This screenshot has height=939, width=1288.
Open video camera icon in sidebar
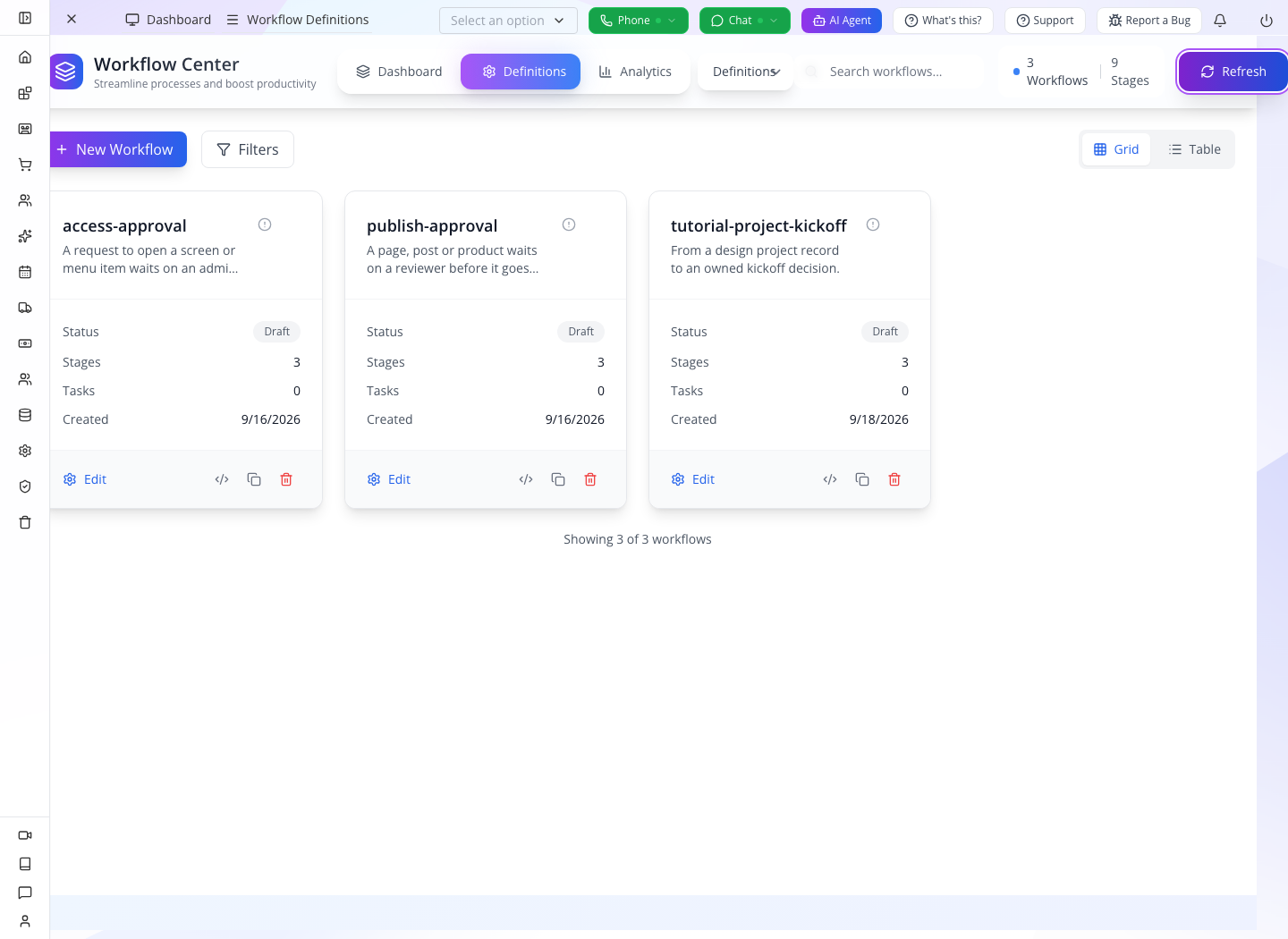click(25, 835)
